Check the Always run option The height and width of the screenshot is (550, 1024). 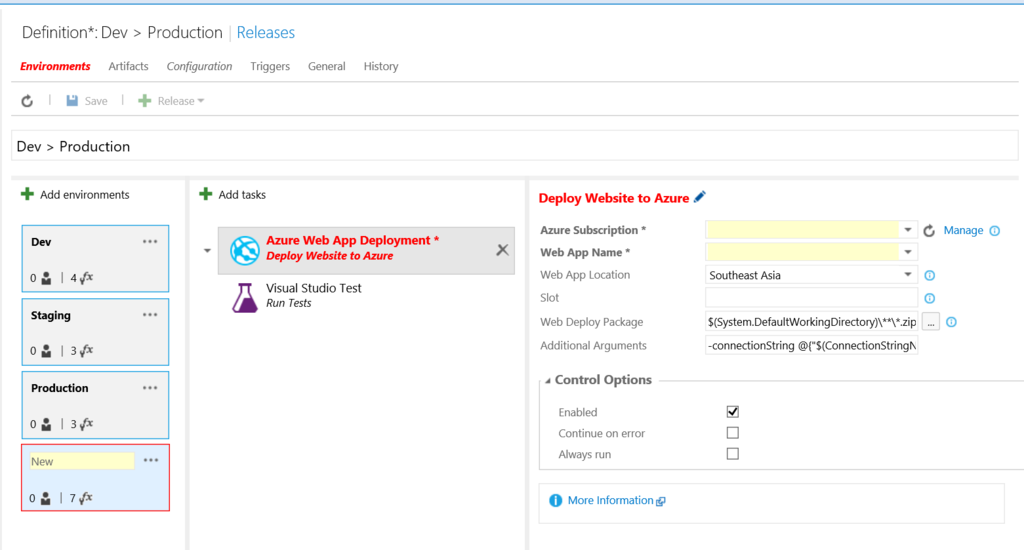click(733, 453)
